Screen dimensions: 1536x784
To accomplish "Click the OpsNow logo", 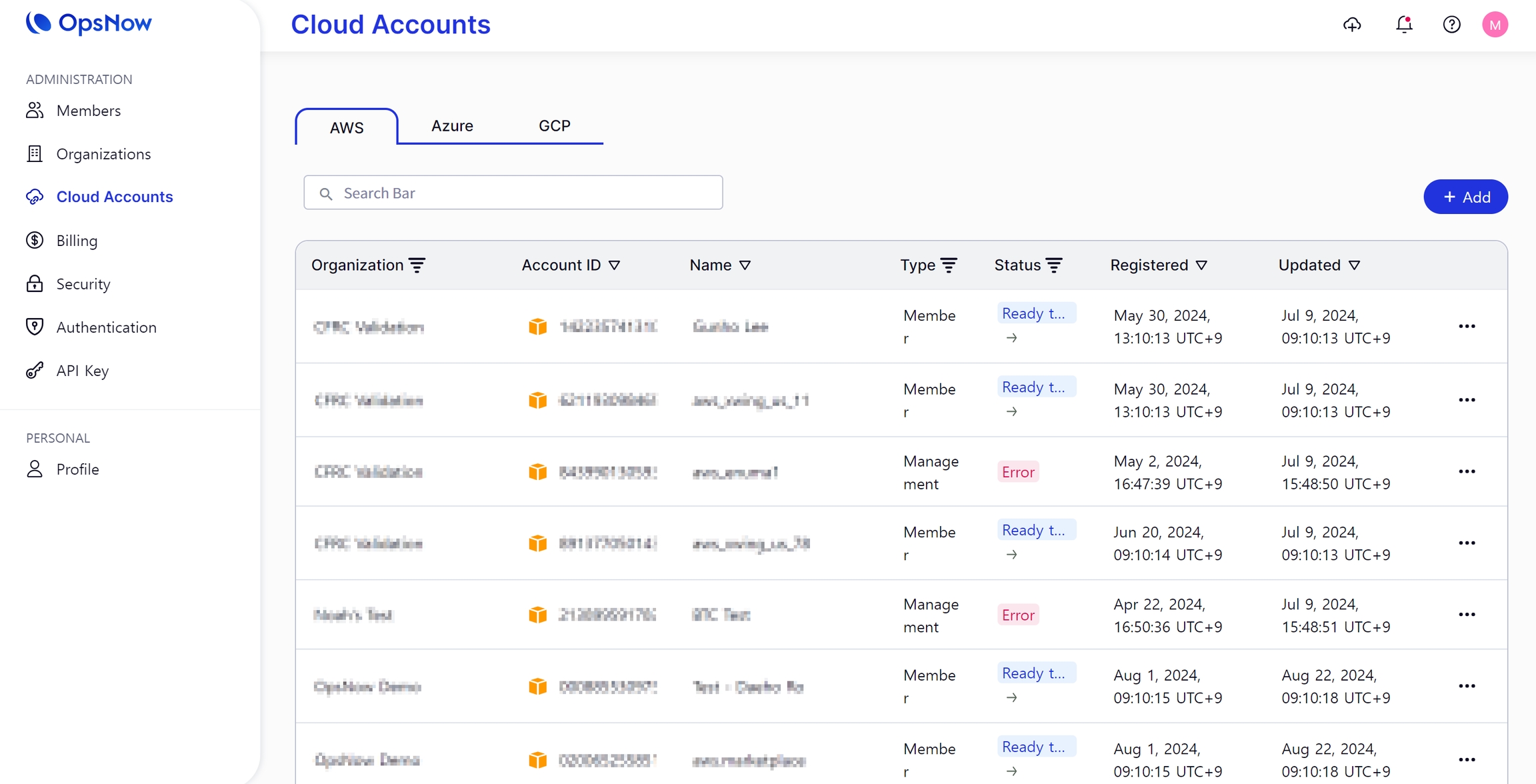I will pos(89,23).
